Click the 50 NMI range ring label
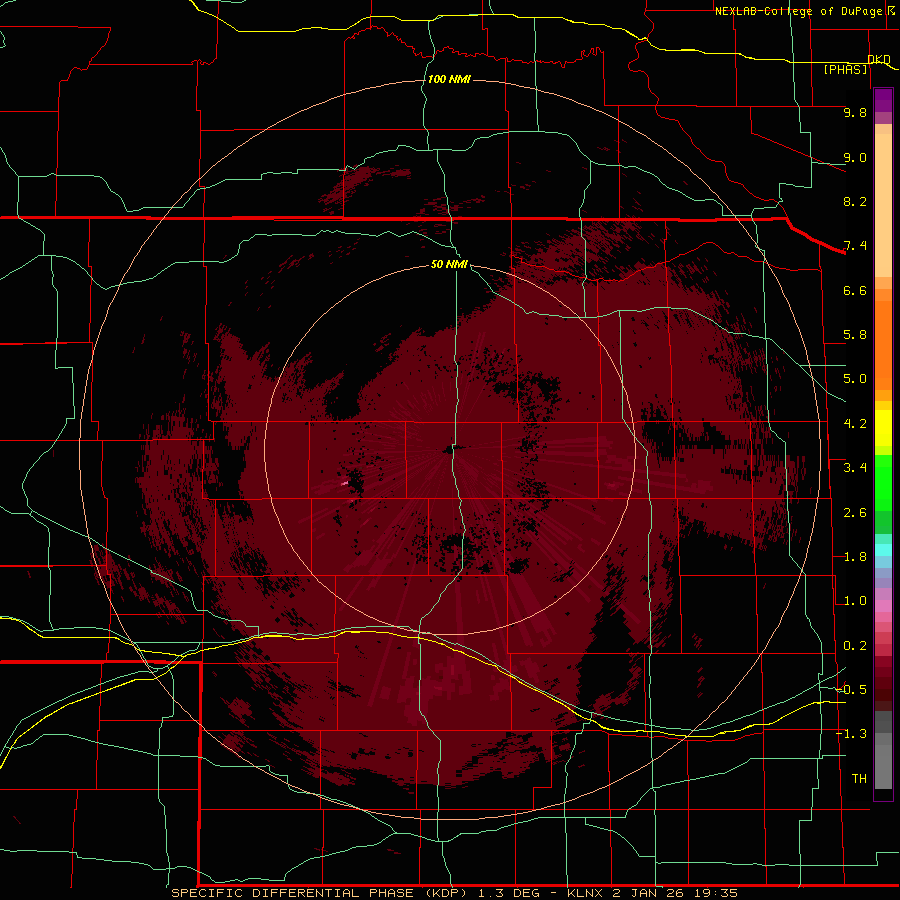Image resolution: width=900 pixels, height=900 pixels. click(449, 264)
